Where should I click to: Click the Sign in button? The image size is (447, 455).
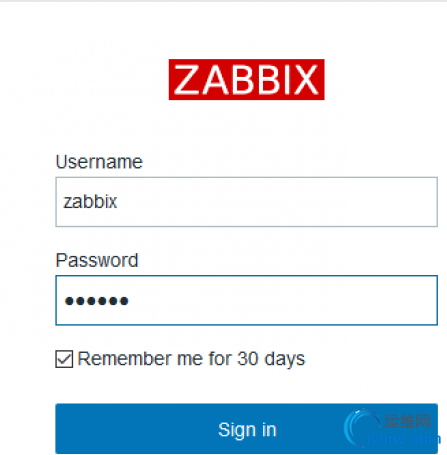coord(246,428)
